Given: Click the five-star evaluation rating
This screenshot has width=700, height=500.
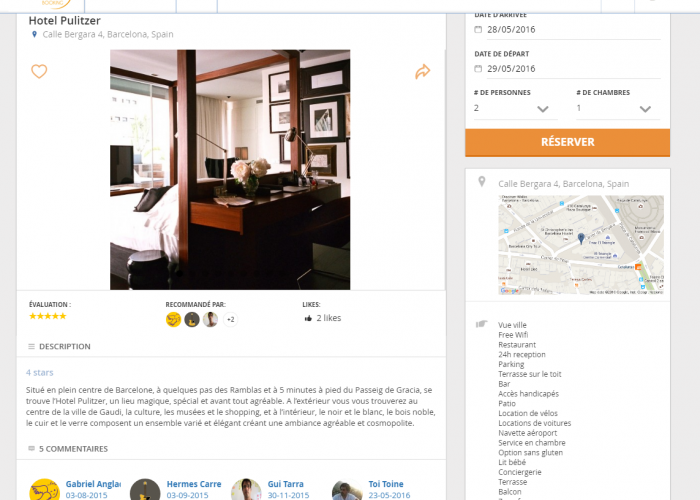Looking at the screenshot, I should (x=48, y=316).
